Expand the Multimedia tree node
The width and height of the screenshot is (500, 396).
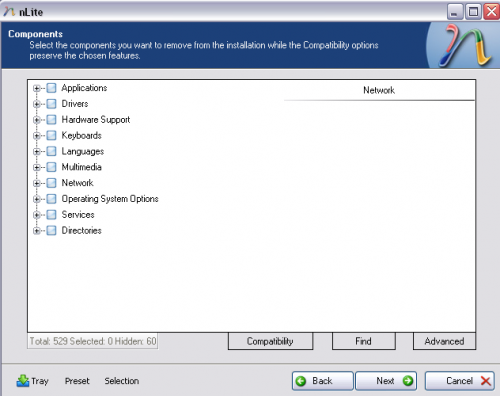(36, 167)
